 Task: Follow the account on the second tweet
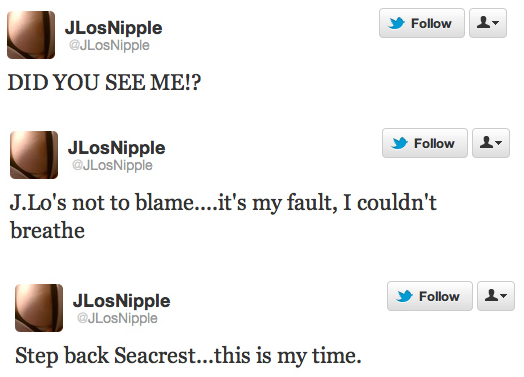coord(425,143)
